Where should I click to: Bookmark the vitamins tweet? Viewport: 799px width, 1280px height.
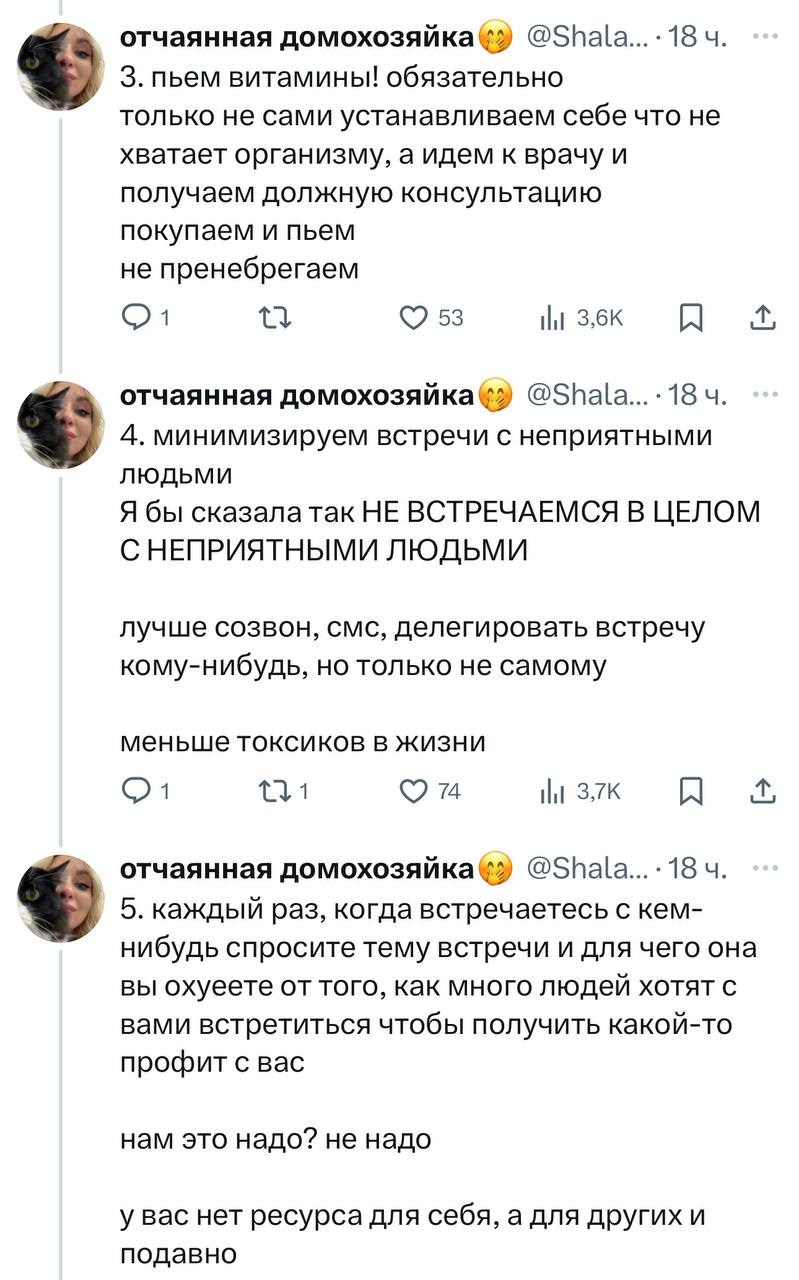[x=690, y=318]
